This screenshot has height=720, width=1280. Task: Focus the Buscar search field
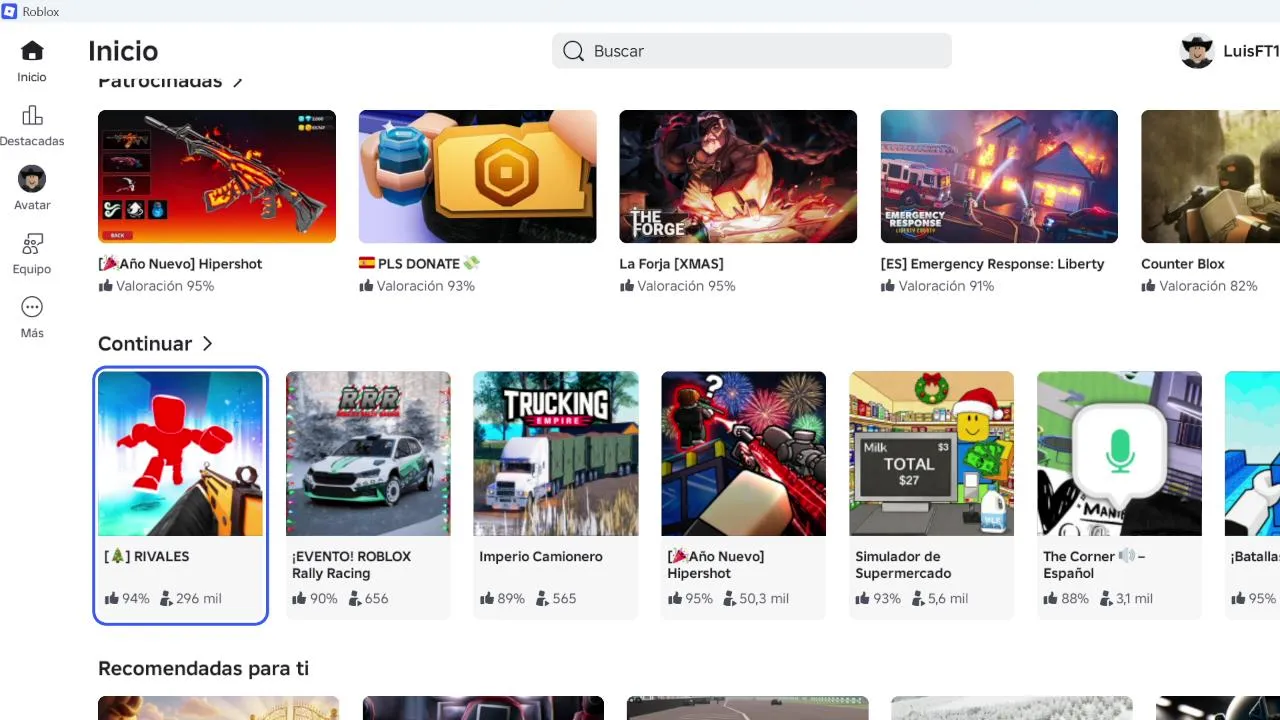click(752, 51)
